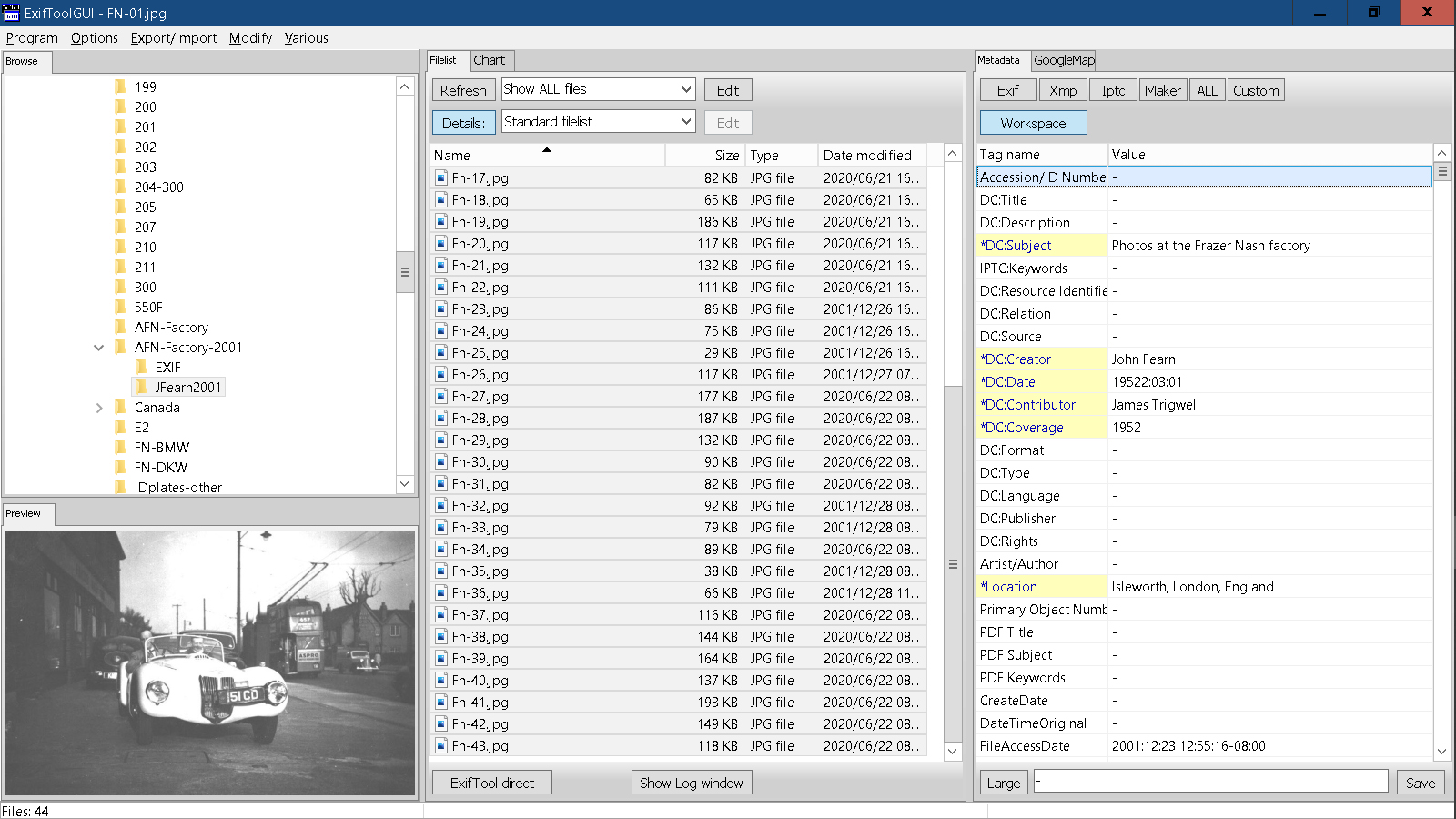Open the Export/Import menu
Screen dimensions: 1456x819
[x=173, y=38]
